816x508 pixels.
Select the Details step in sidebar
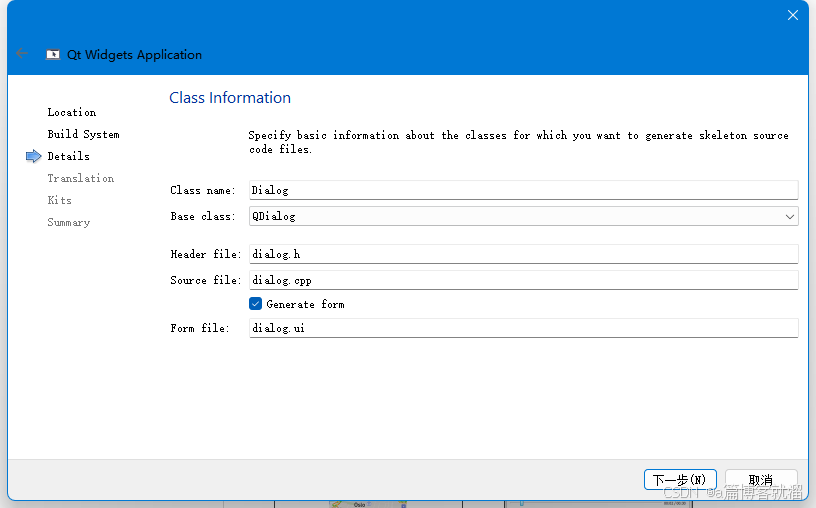point(68,156)
